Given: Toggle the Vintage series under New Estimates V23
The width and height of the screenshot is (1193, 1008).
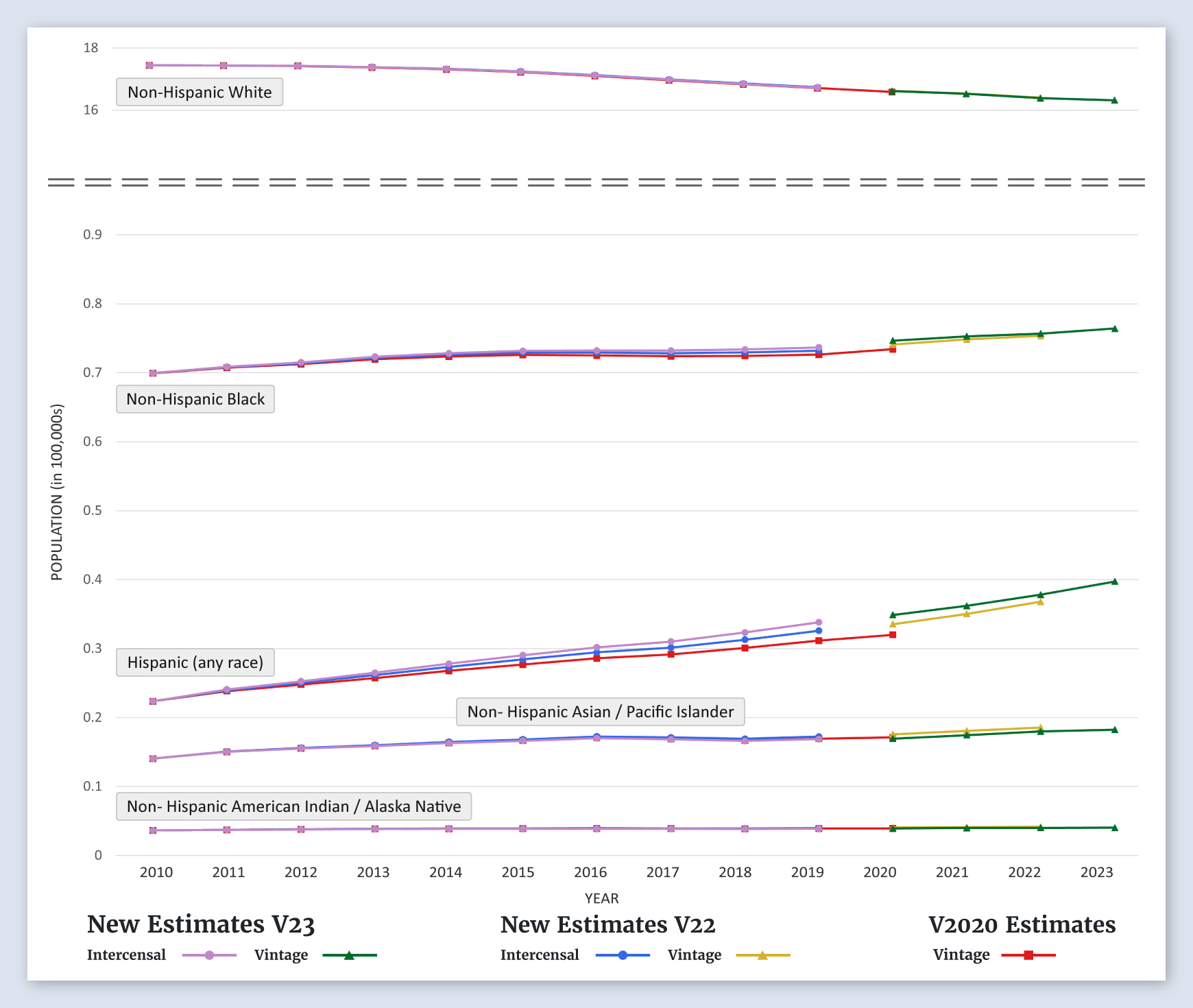Looking at the screenshot, I should (x=281, y=955).
